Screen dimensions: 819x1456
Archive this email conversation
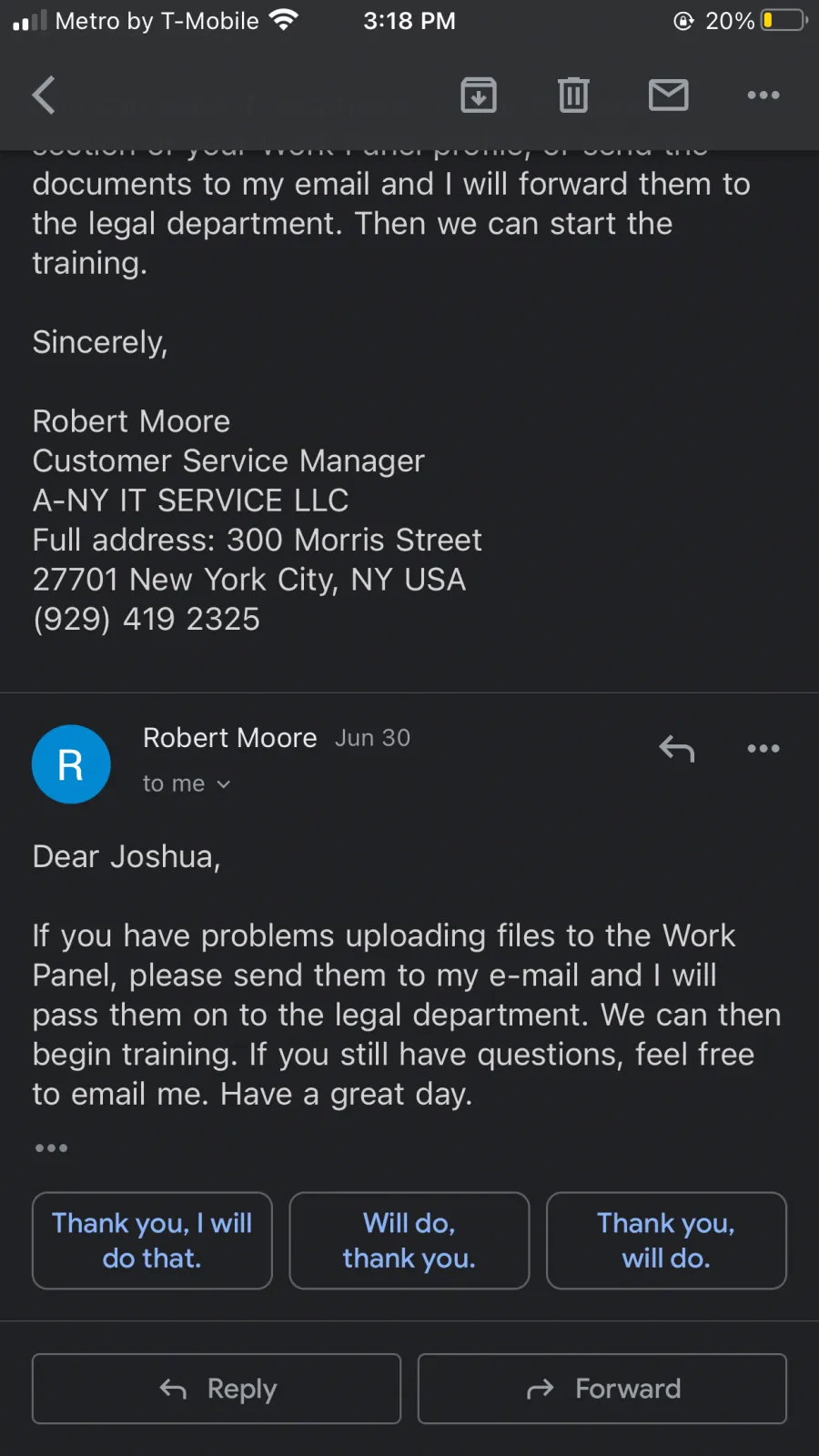pos(479,95)
